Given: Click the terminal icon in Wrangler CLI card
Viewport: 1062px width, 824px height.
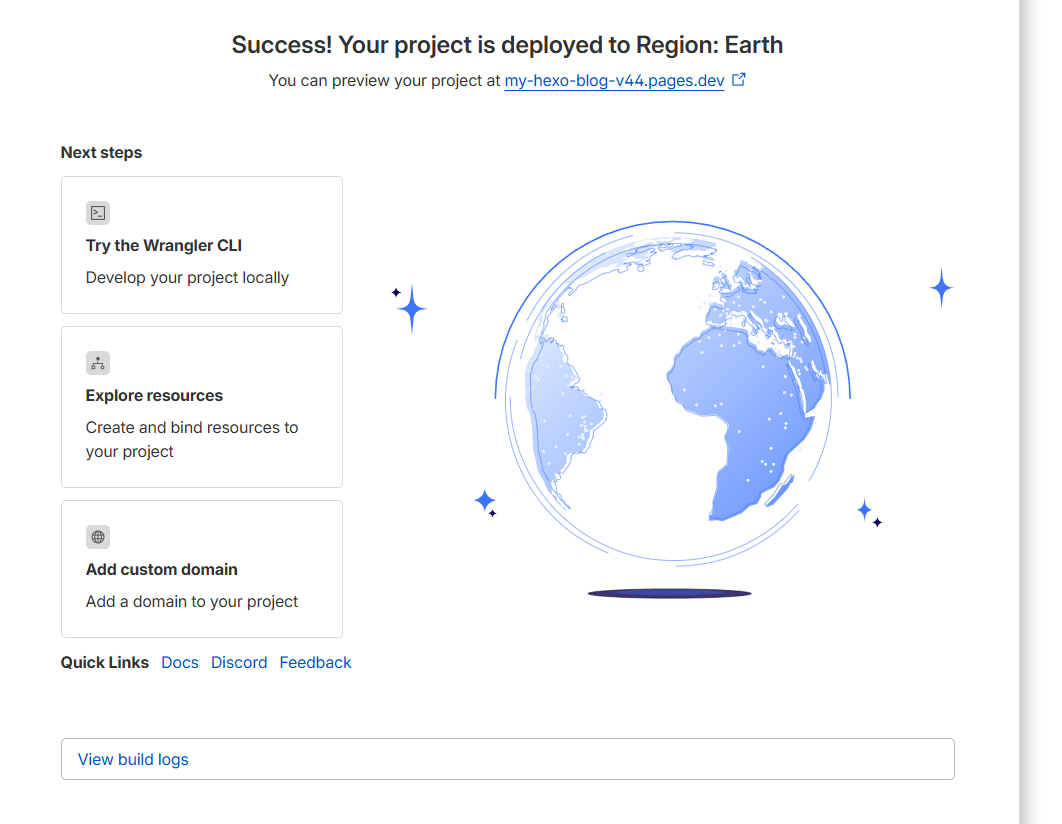Looking at the screenshot, I should click(98, 213).
